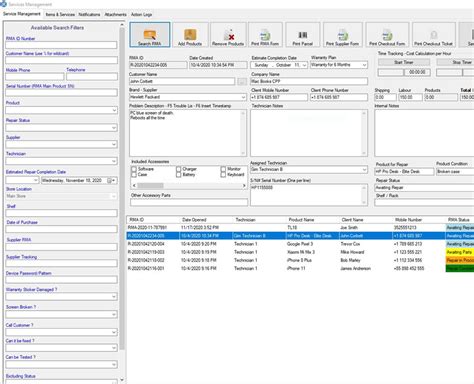Tick the Case accessory checkbox
This screenshot has width=474, height=384.
click(x=134, y=175)
